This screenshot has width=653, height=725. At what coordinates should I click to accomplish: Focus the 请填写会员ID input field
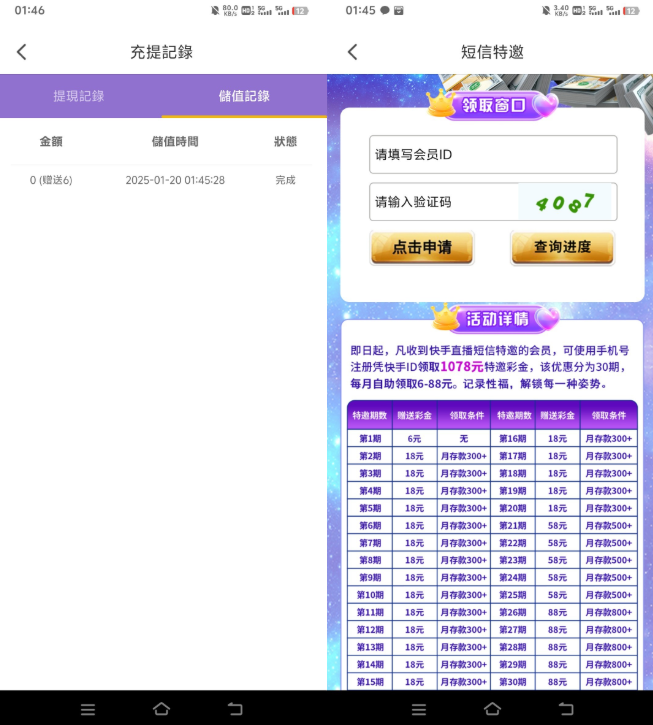click(x=492, y=155)
